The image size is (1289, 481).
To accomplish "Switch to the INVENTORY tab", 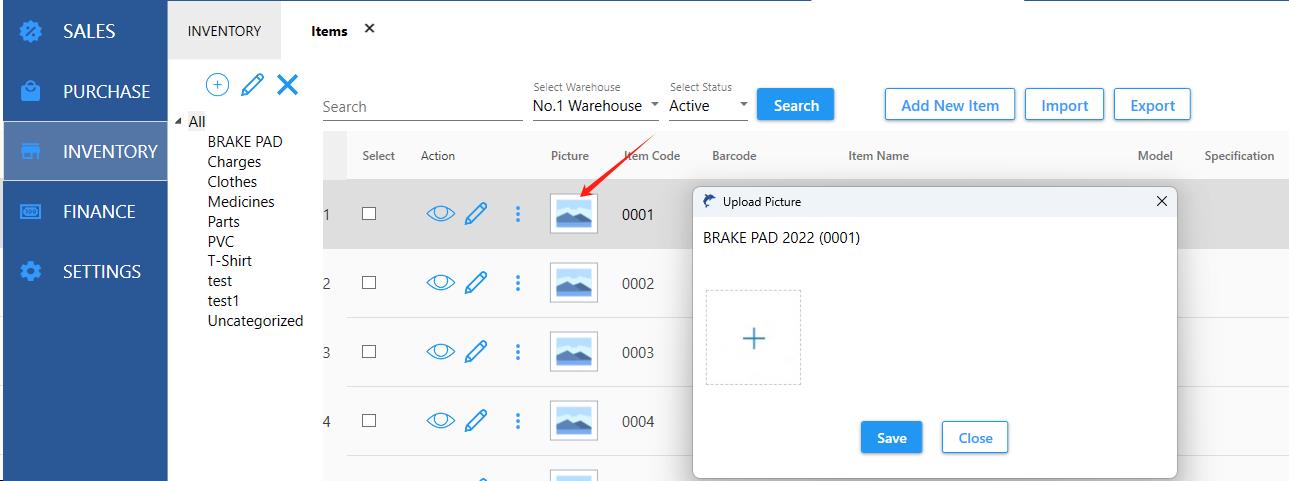I will pos(224,31).
